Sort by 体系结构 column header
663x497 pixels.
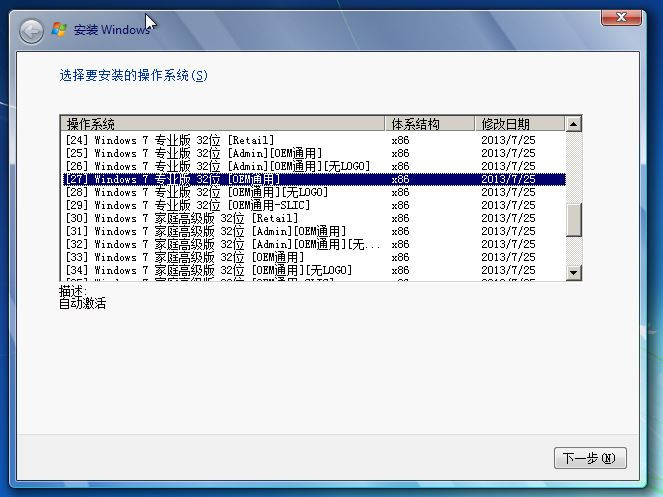430,124
